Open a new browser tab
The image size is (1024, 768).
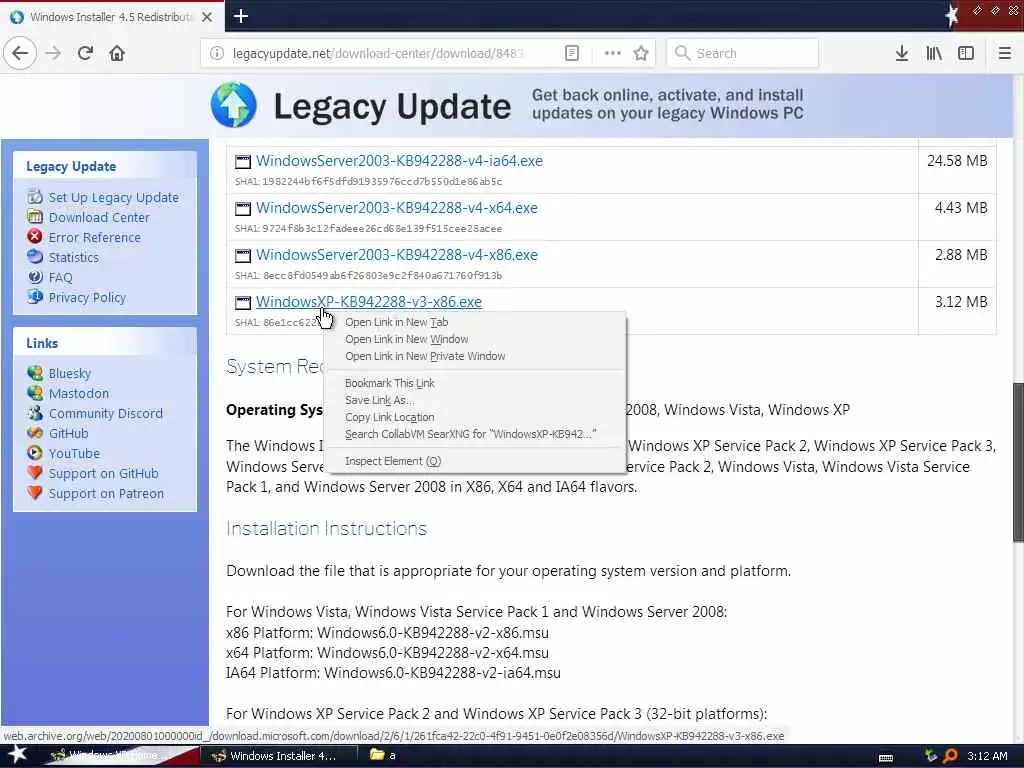tap(240, 16)
